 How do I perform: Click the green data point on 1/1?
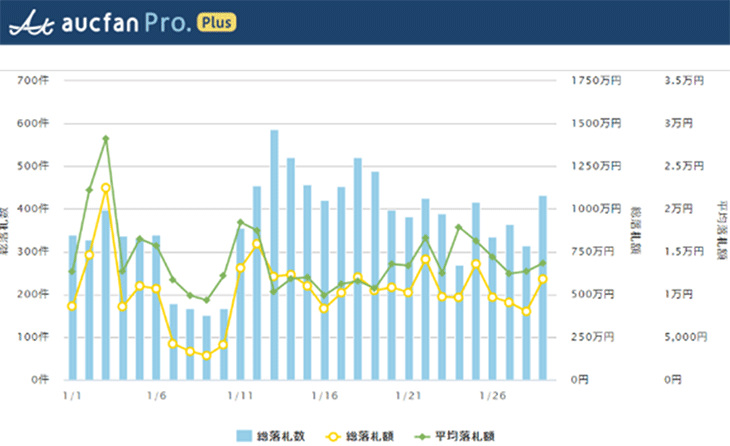[x=72, y=271]
